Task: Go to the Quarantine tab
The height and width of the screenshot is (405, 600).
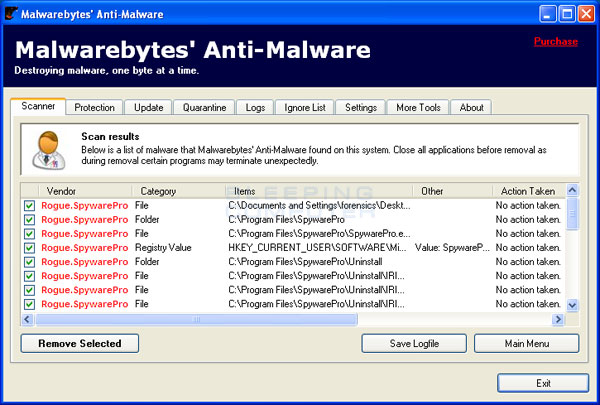Action: (x=204, y=108)
